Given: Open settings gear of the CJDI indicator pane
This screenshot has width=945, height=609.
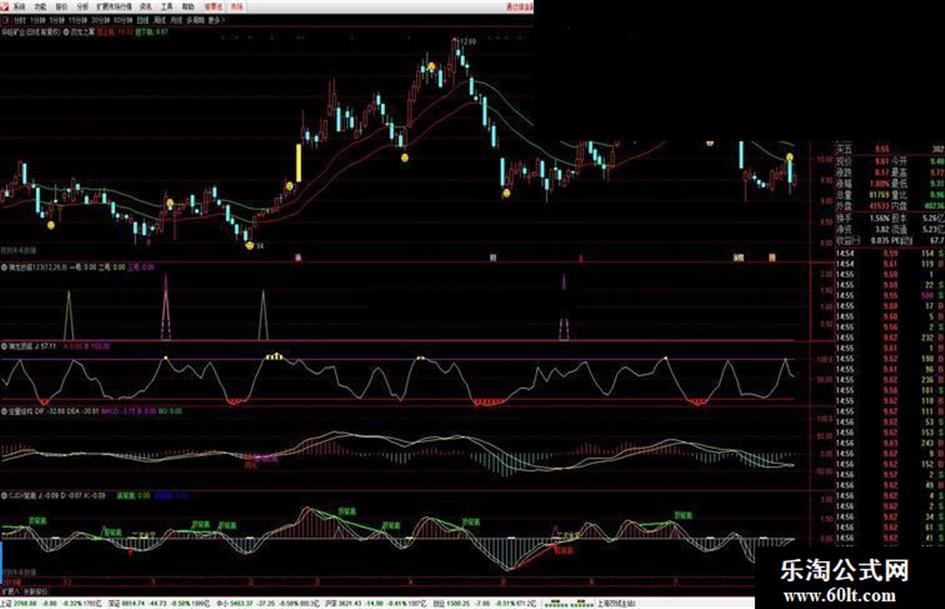Looking at the screenshot, I should tap(4, 496).
